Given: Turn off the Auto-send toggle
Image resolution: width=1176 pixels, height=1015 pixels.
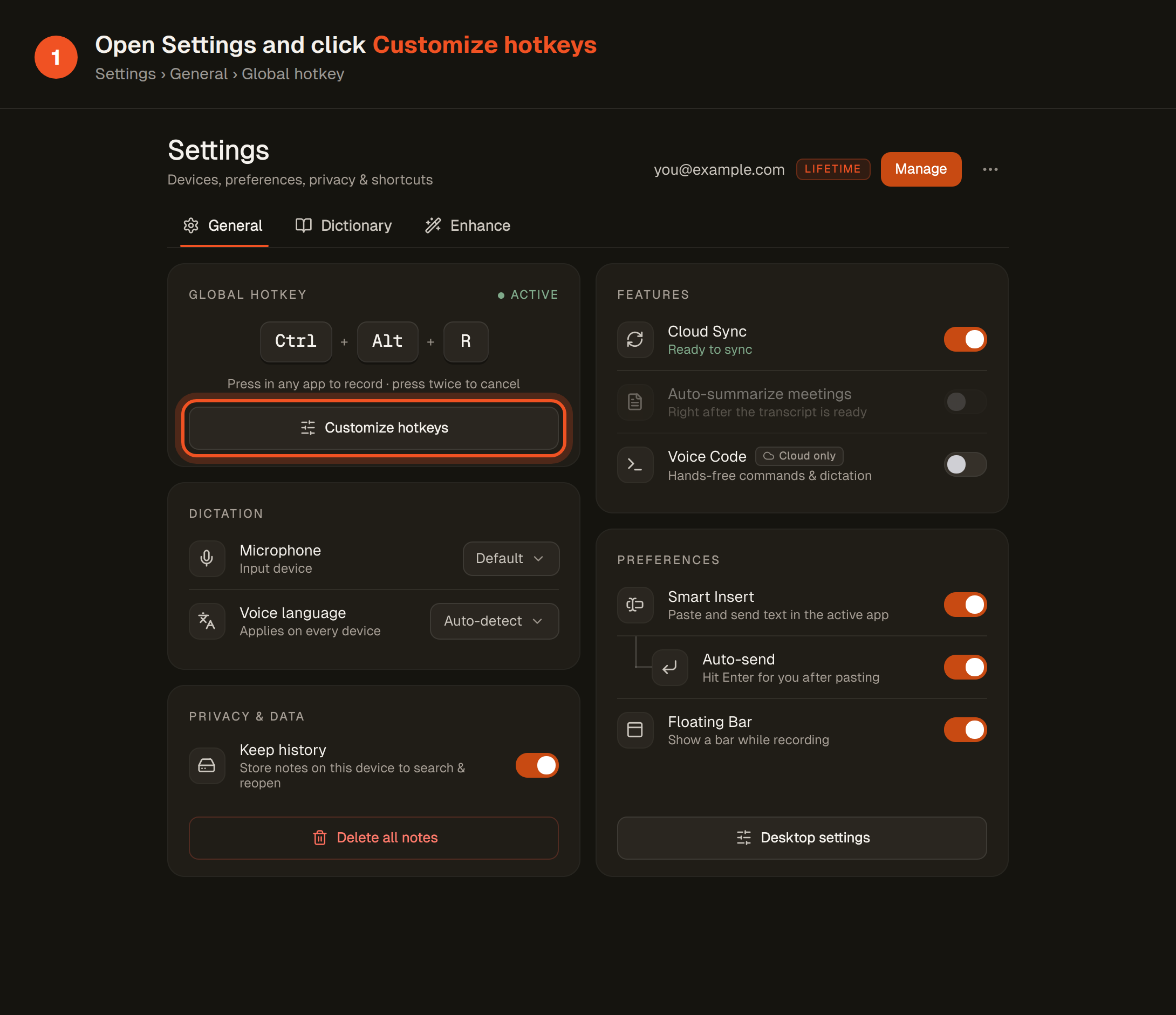Looking at the screenshot, I should [965, 667].
